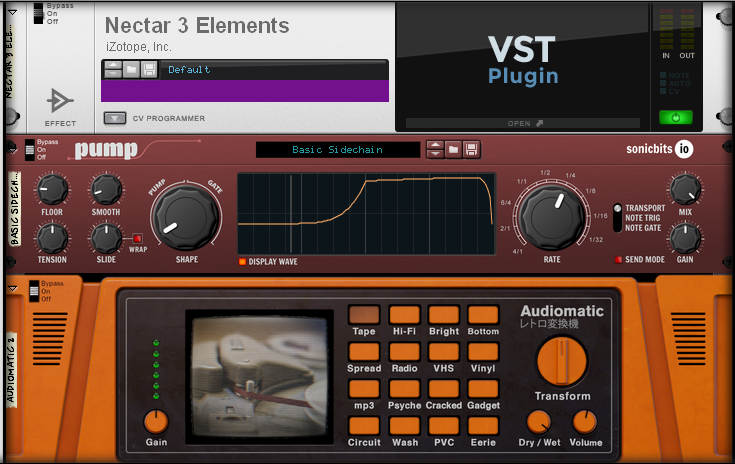Select the Wash preset button
Image resolution: width=735 pixels, height=464 pixels.
(x=404, y=426)
